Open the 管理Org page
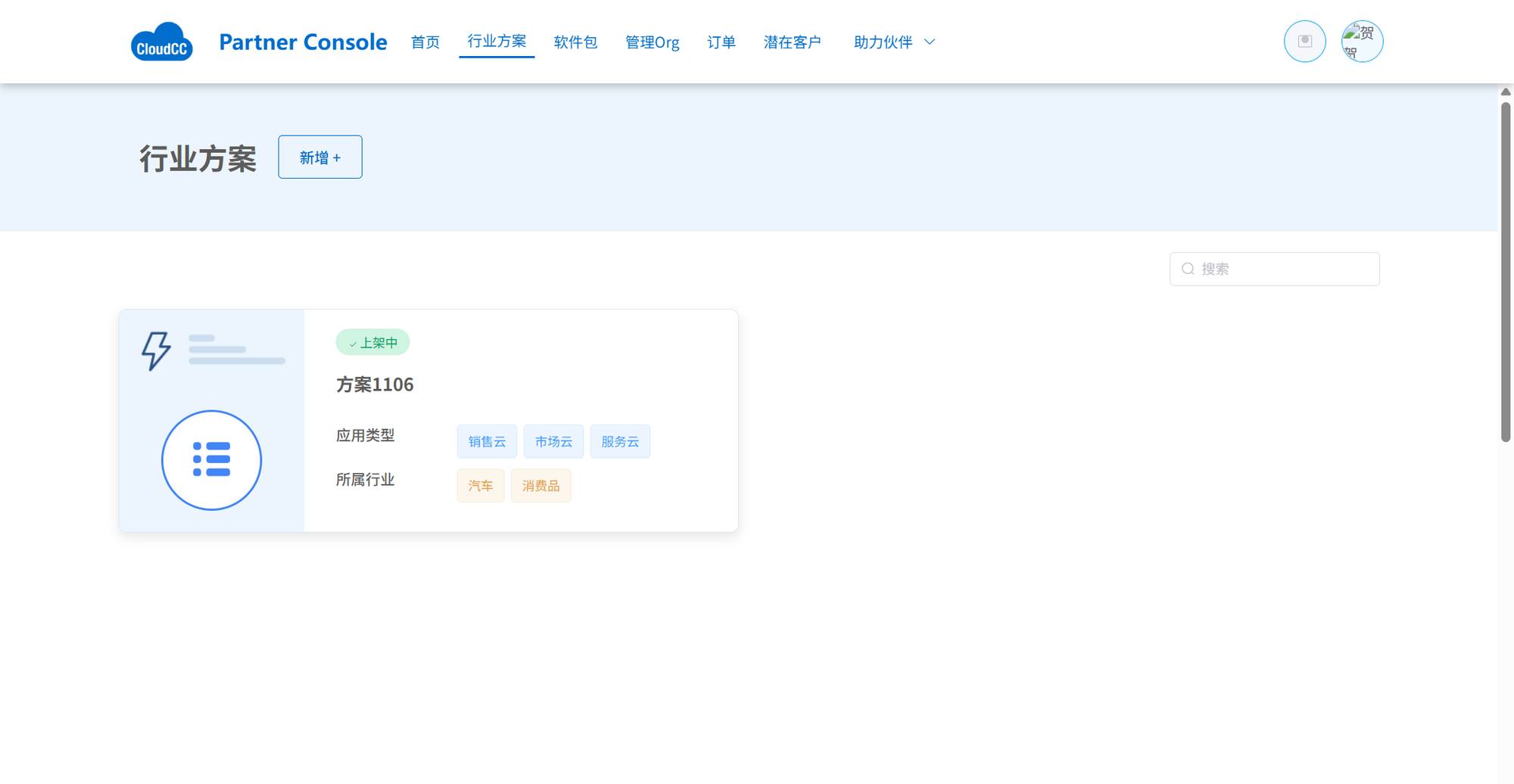Screen dimensions: 1514x784 [652, 42]
